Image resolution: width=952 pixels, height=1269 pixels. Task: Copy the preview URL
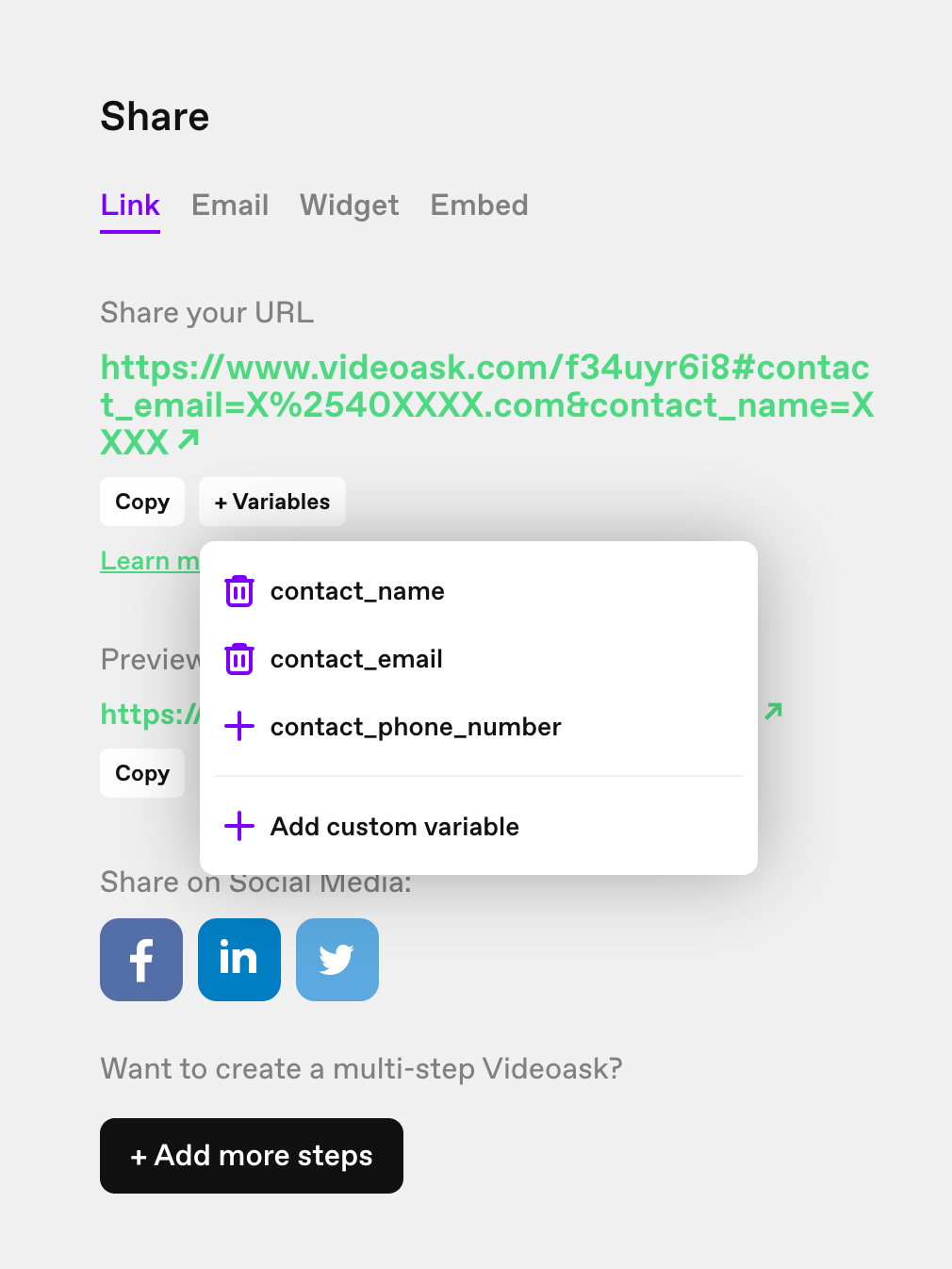pos(142,773)
